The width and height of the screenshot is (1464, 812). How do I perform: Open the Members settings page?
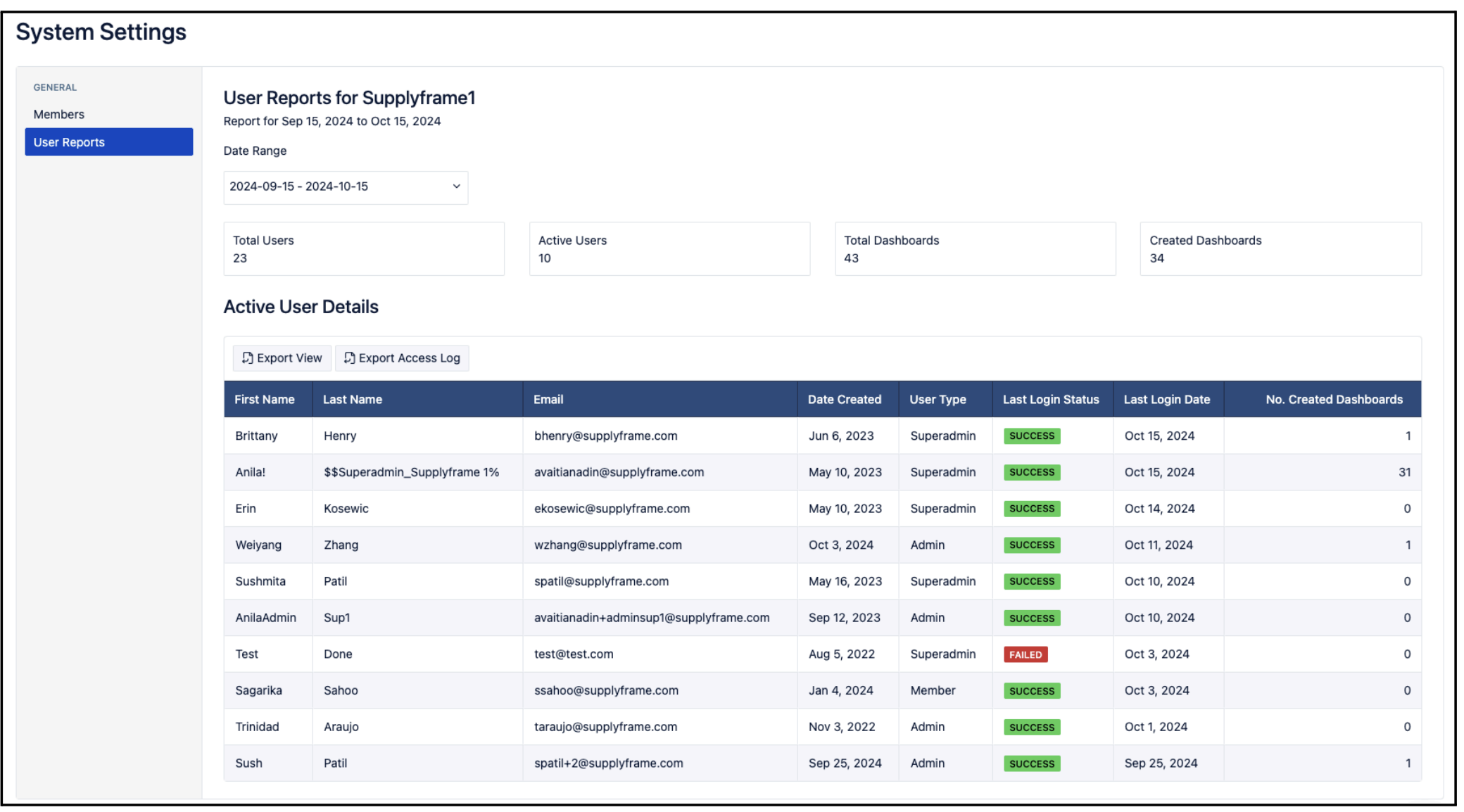[59, 114]
